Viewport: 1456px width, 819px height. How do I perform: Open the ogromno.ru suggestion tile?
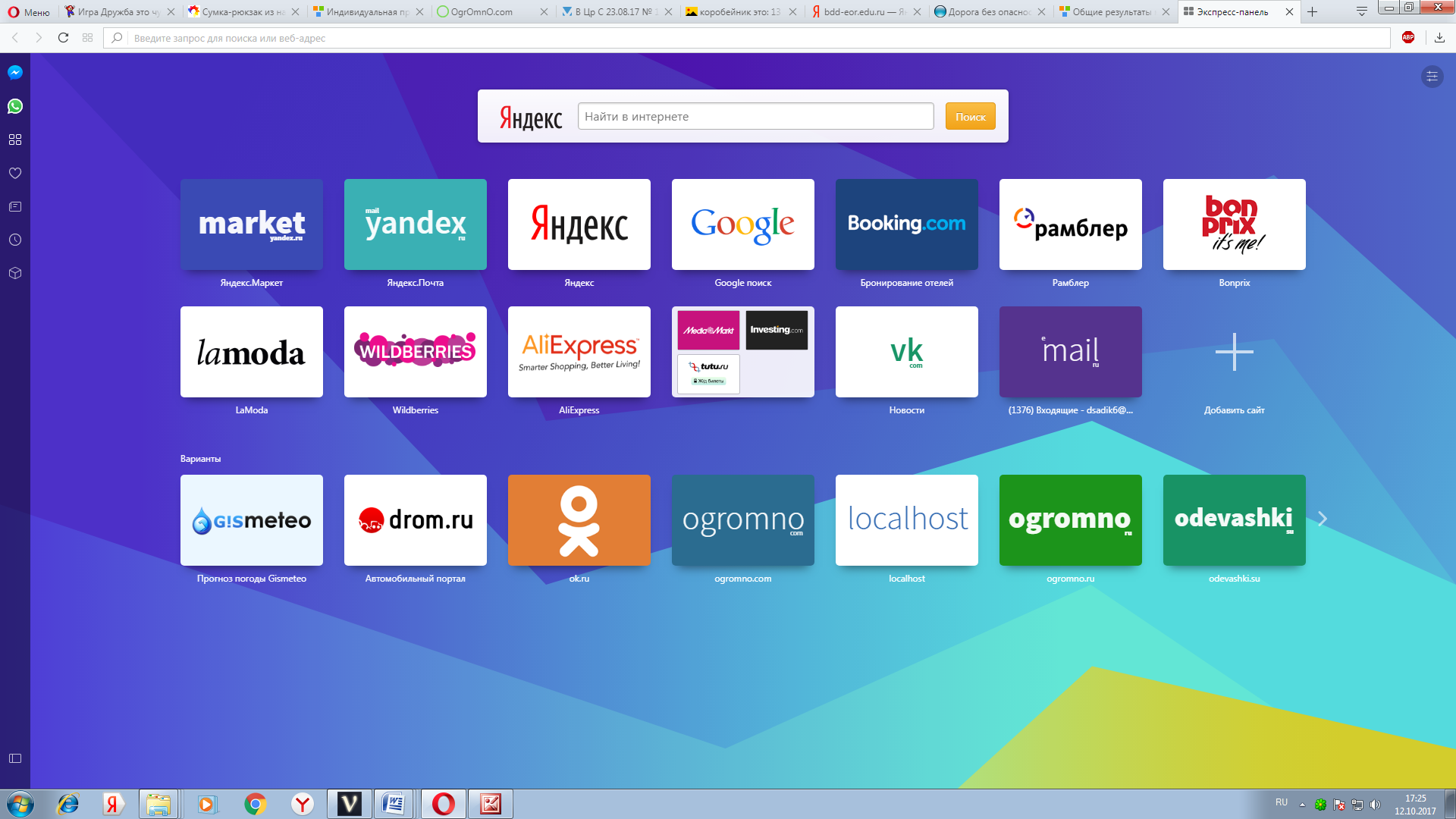(x=1071, y=520)
